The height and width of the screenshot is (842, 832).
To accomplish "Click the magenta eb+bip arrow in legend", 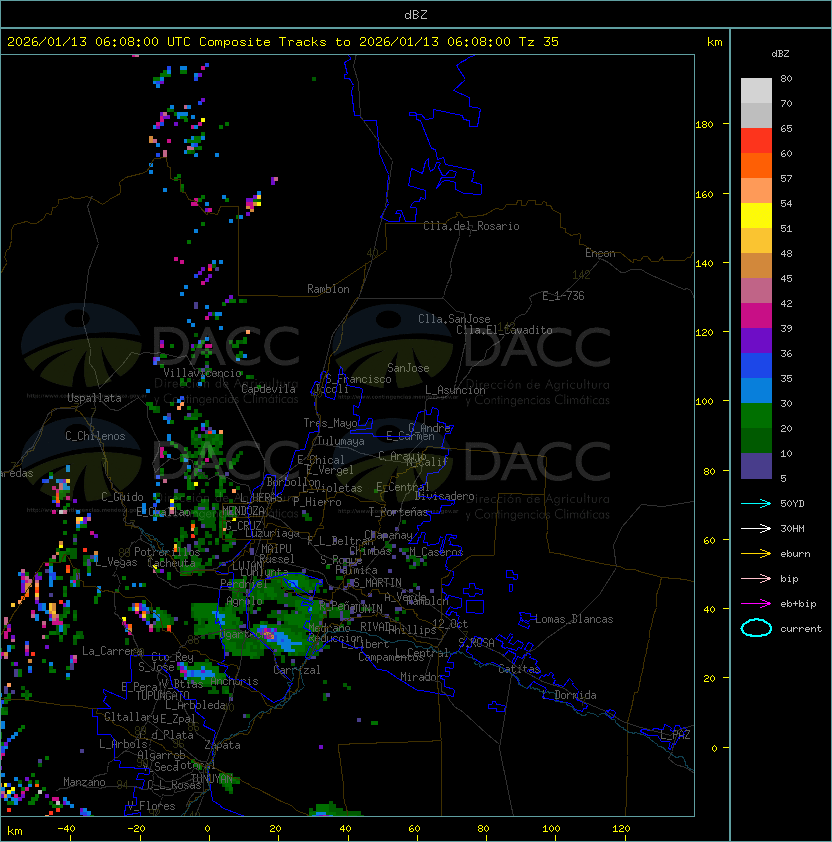I will click(x=756, y=604).
